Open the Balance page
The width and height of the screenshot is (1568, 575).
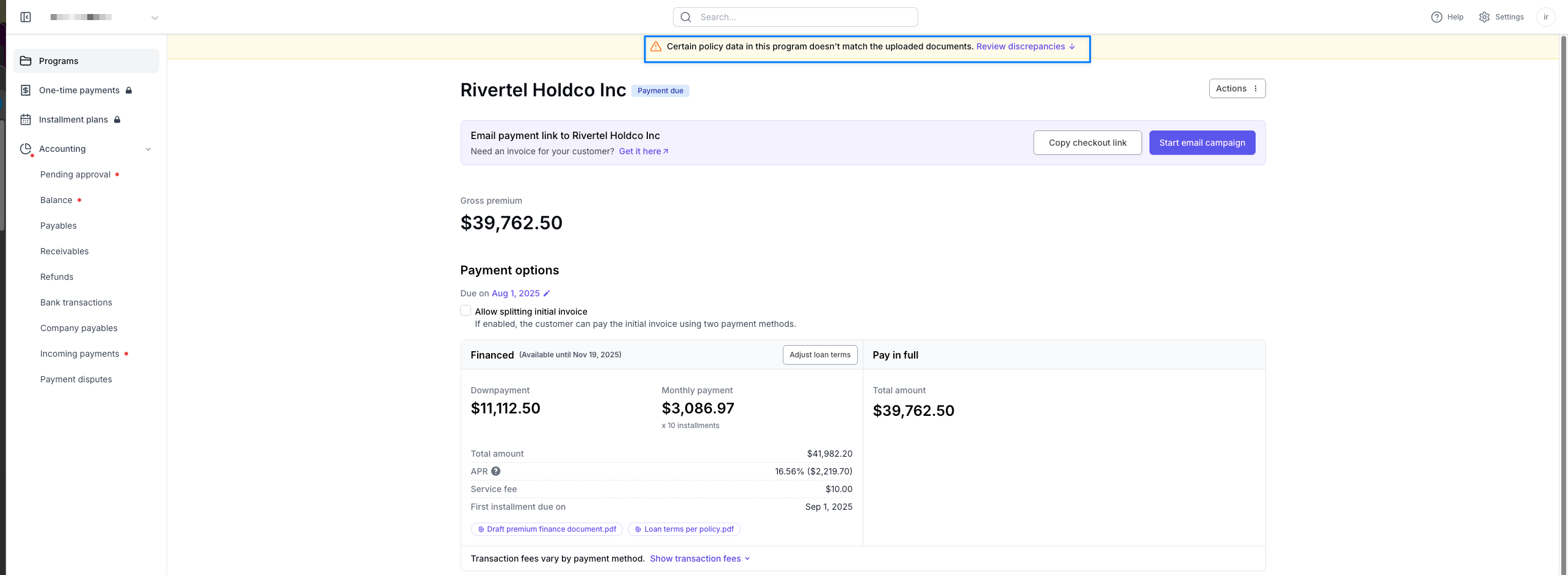click(56, 200)
